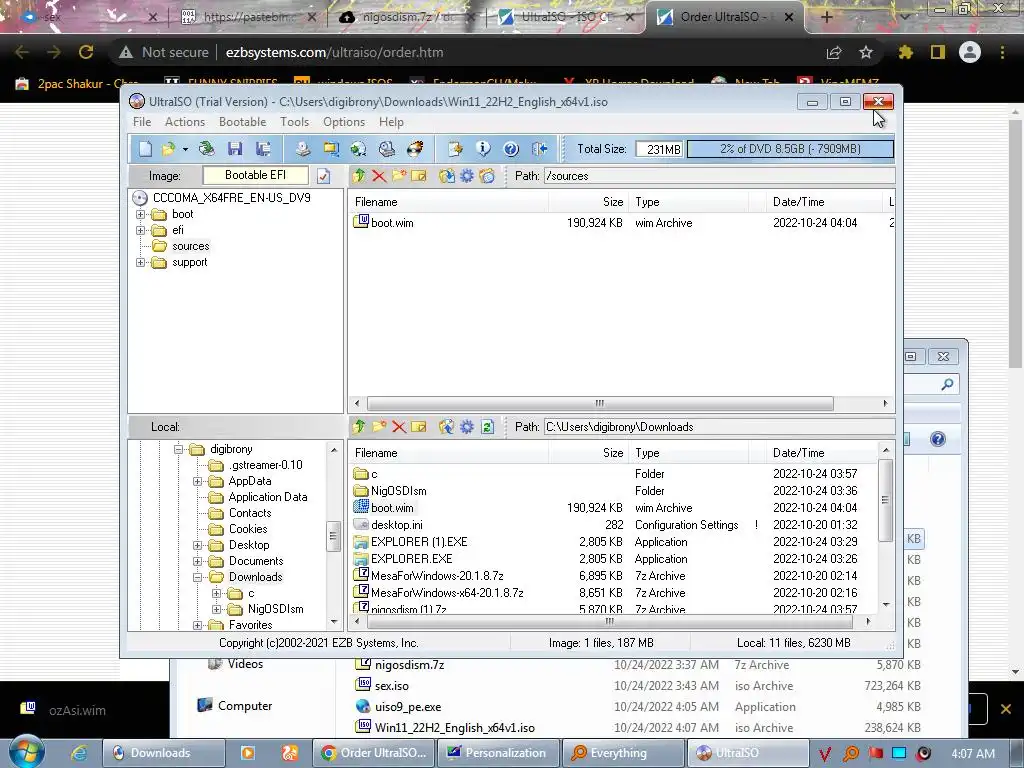Click the Help question mark toolbar icon
Image resolution: width=1024 pixels, height=768 pixels.
(x=511, y=149)
